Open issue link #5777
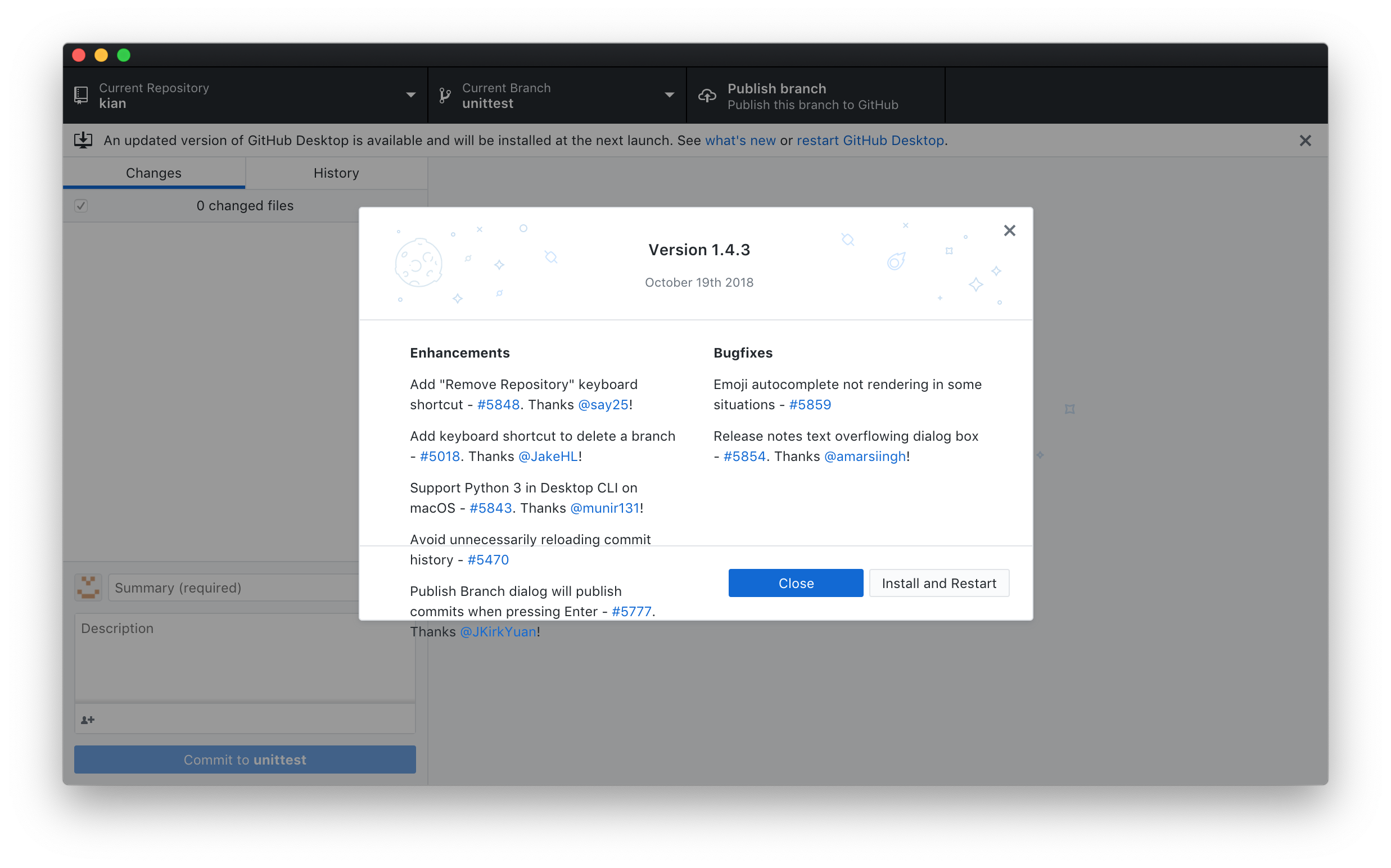Viewport: 1391px width, 868px height. click(x=631, y=612)
